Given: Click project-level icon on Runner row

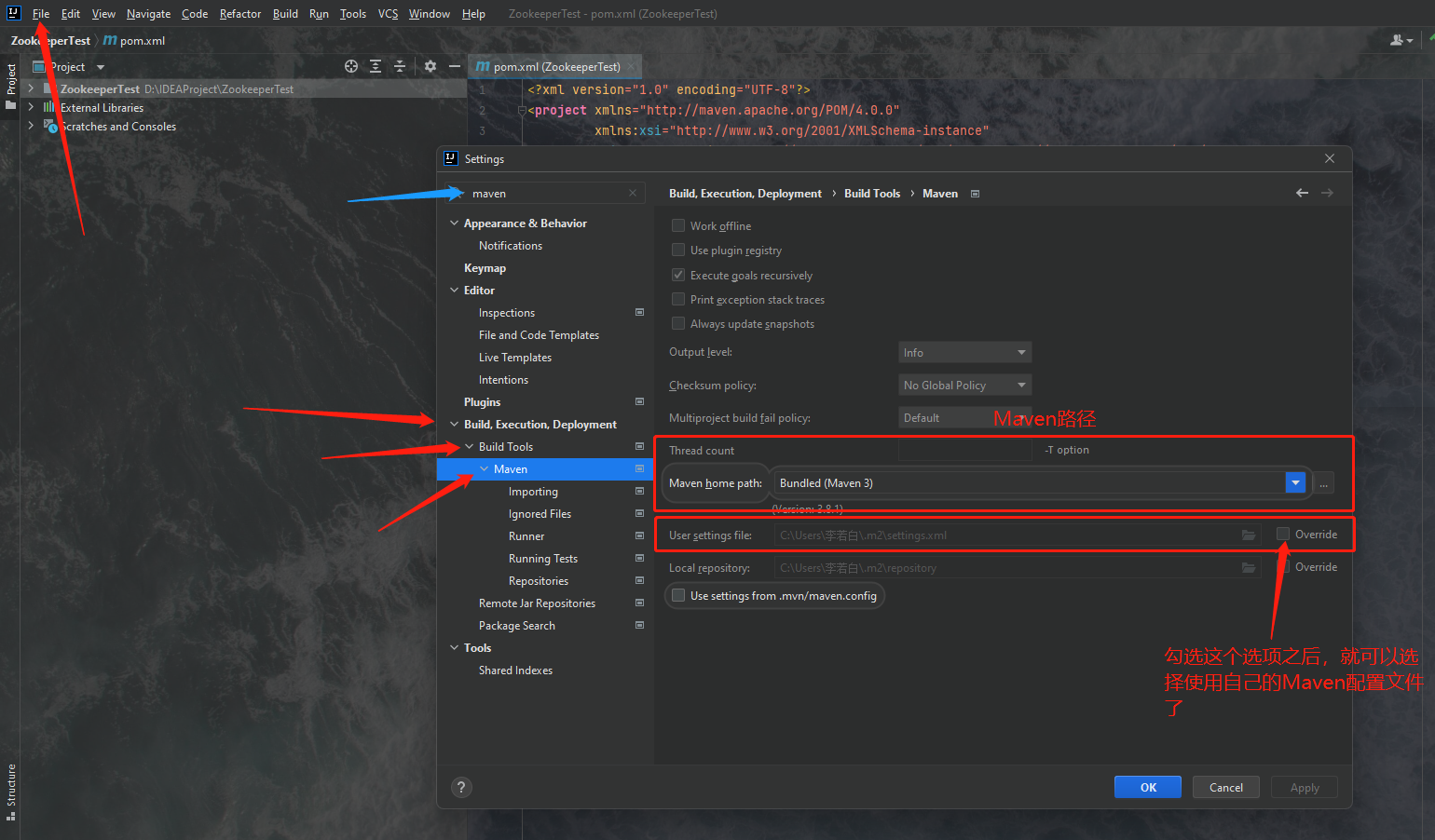Looking at the screenshot, I should 639,535.
